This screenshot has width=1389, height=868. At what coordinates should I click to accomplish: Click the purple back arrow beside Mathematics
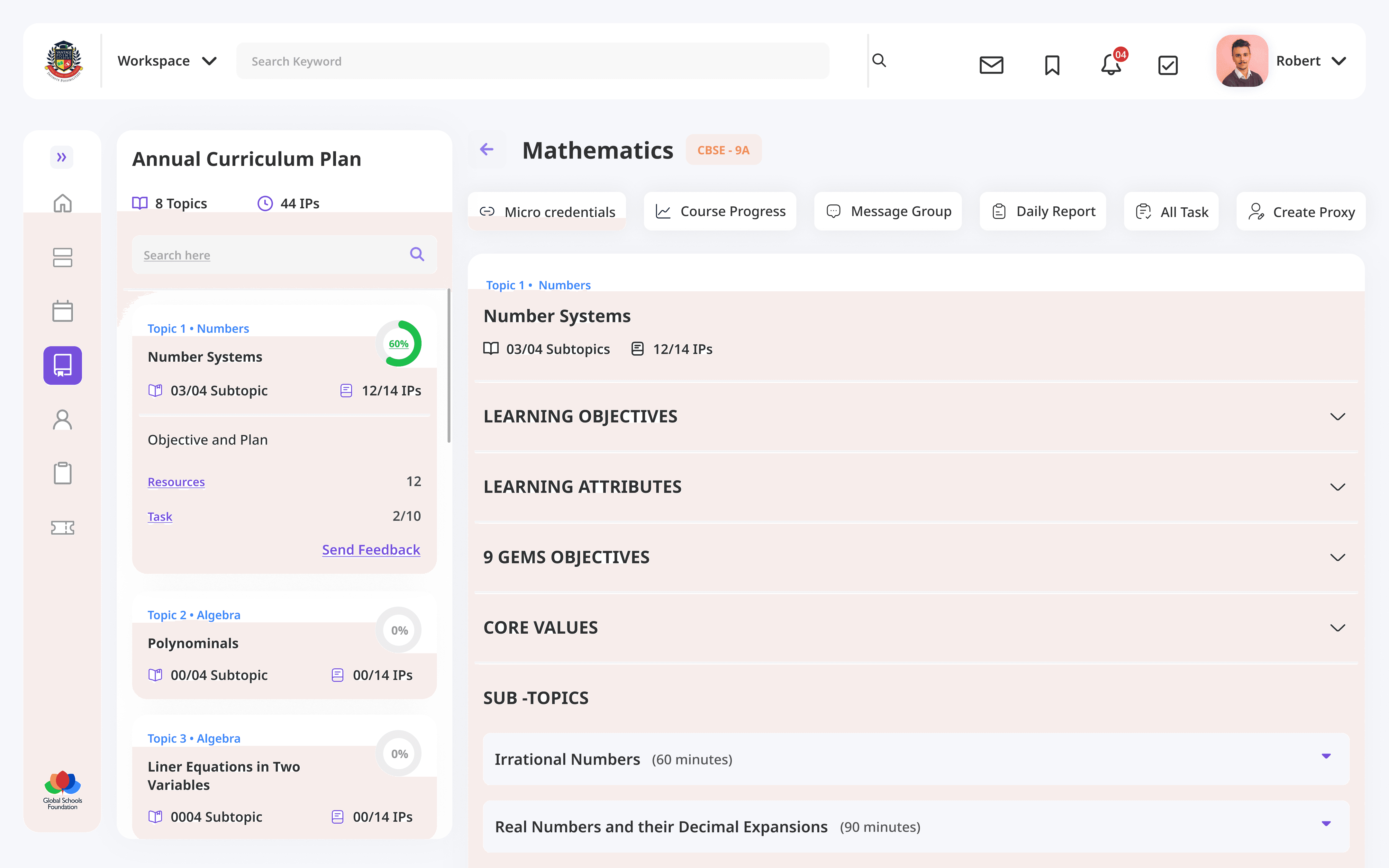coord(487,150)
